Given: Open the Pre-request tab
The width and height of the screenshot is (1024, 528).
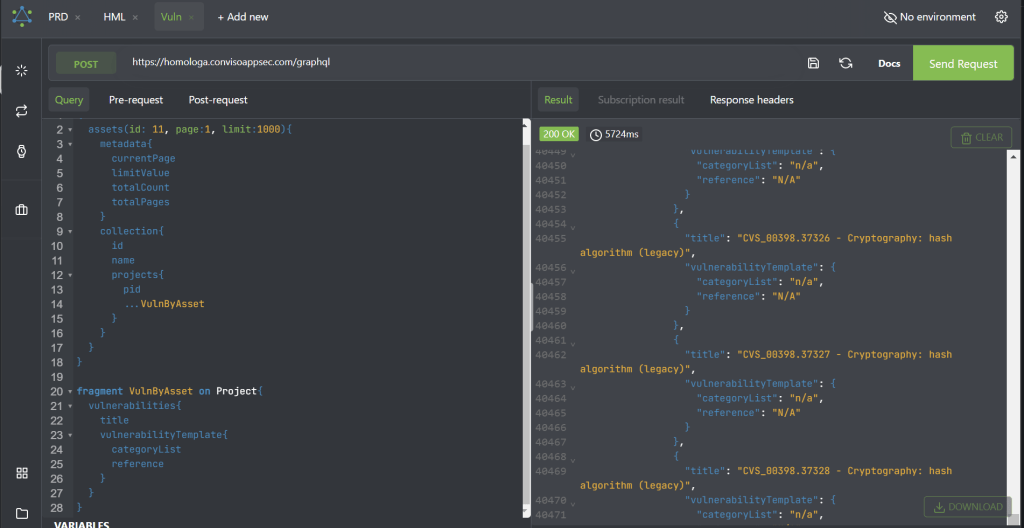Looking at the screenshot, I should pyautogui.click(x=136, y=100).
